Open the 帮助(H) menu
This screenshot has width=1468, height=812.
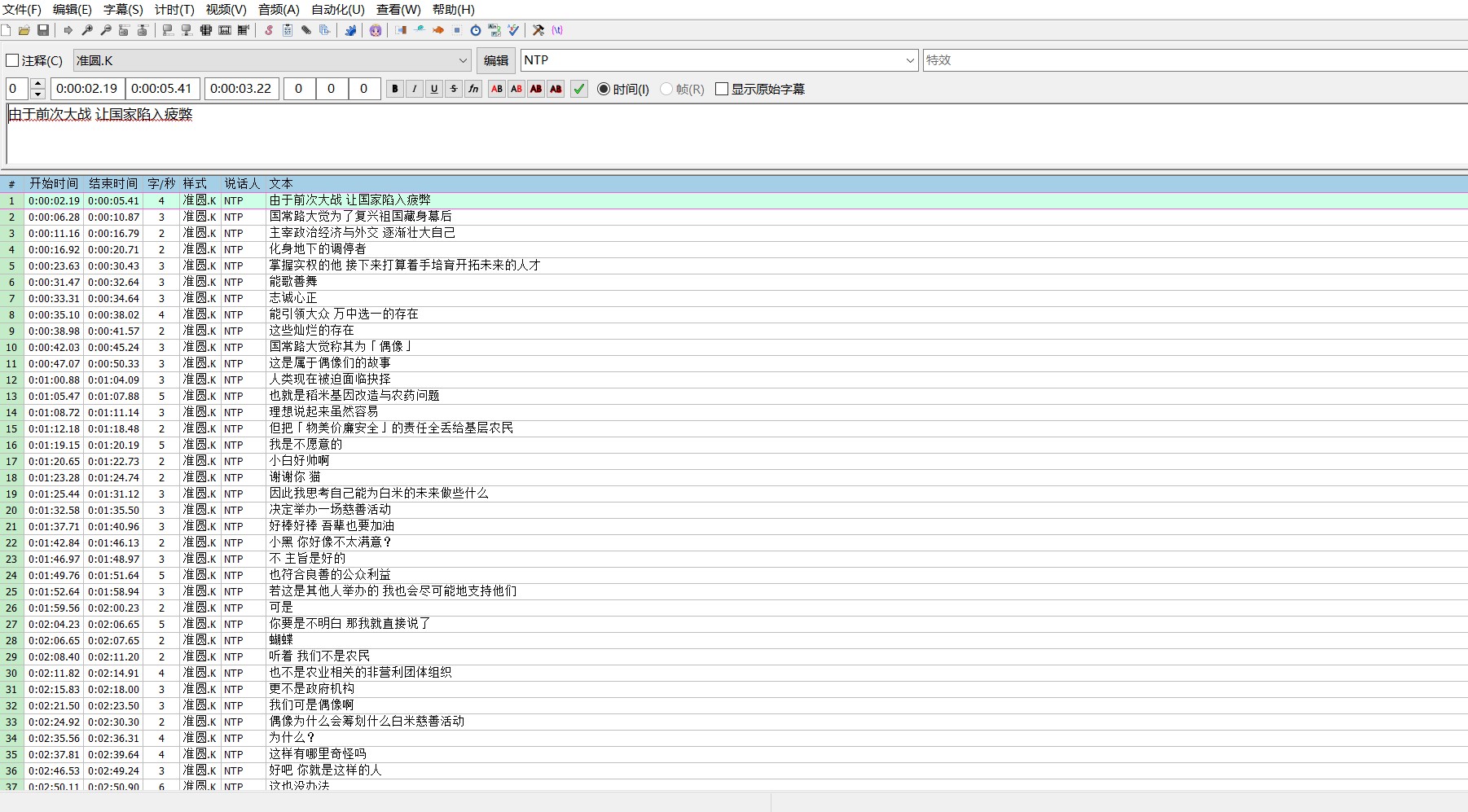click(x=454, y=10)
